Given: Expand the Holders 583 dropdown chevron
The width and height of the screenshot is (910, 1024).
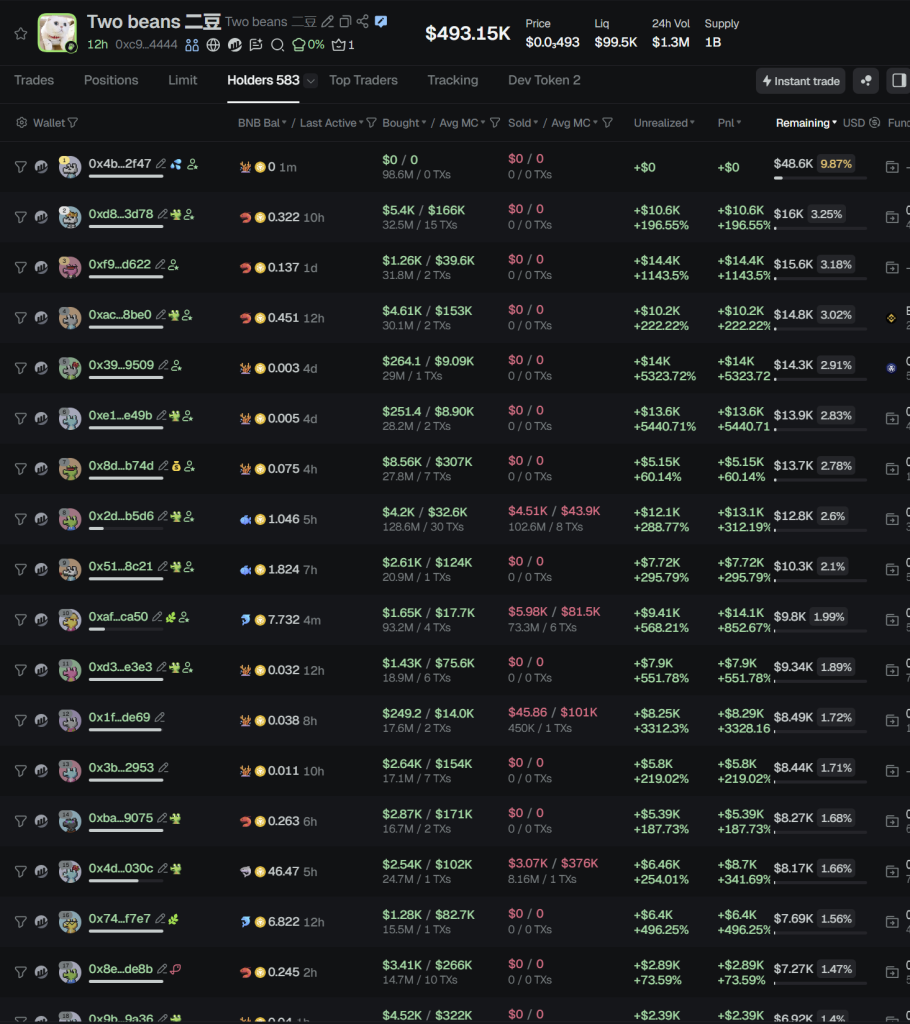Looking at the screenshot, I should tap(311, 81).
